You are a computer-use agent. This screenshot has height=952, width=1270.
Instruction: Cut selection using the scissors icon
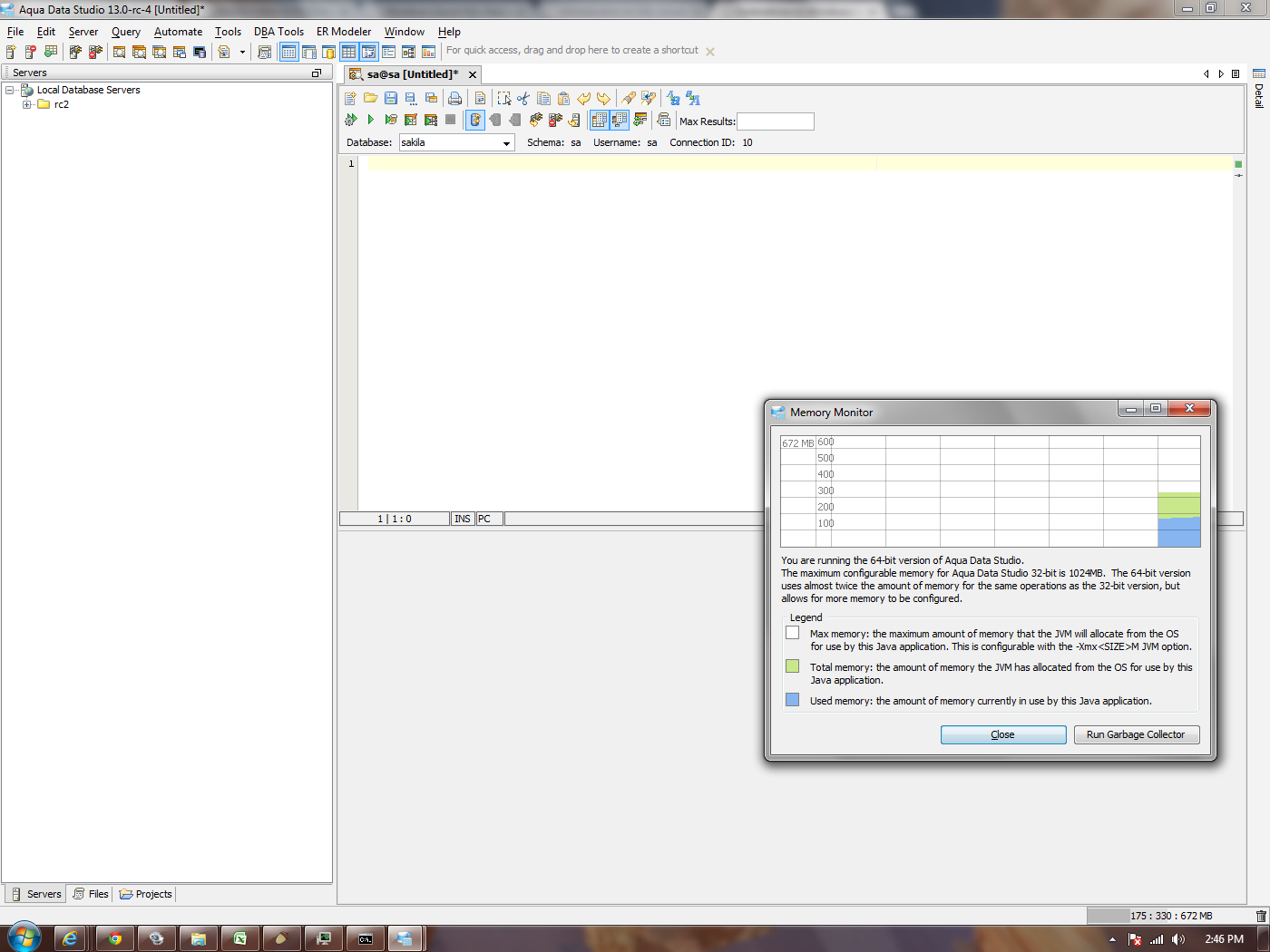pyautogui.click(x=523, y=98)
